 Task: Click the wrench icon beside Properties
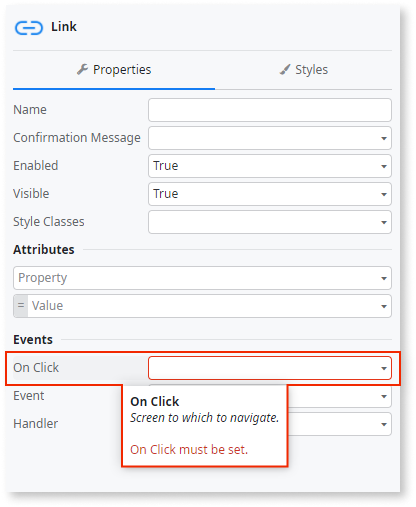pyautogui.click(x=82, y=69)
